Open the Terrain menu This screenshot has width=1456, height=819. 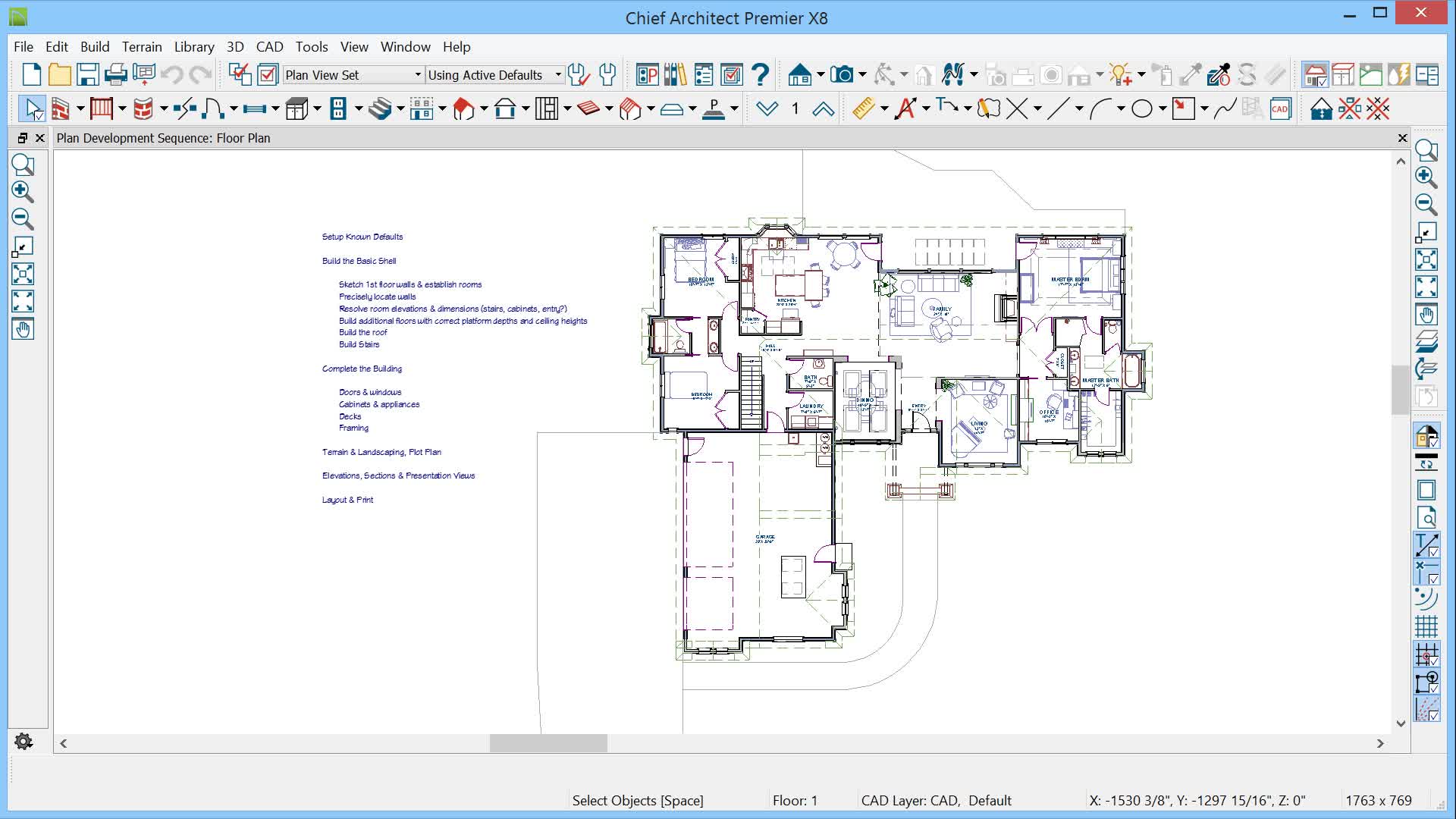pyautogui.click(x=142, y=47)
